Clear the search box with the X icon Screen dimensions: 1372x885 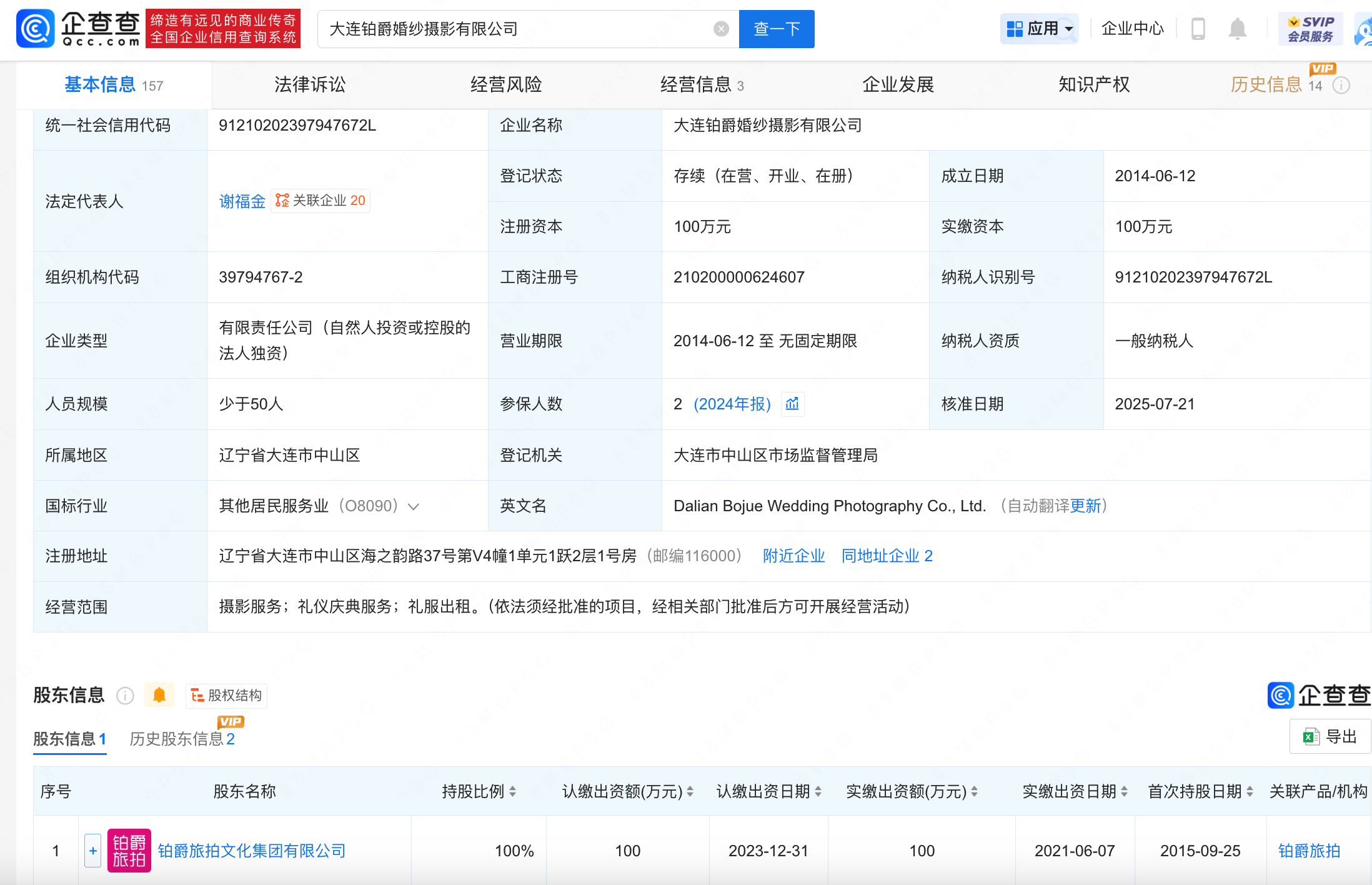tap(721, 29)
